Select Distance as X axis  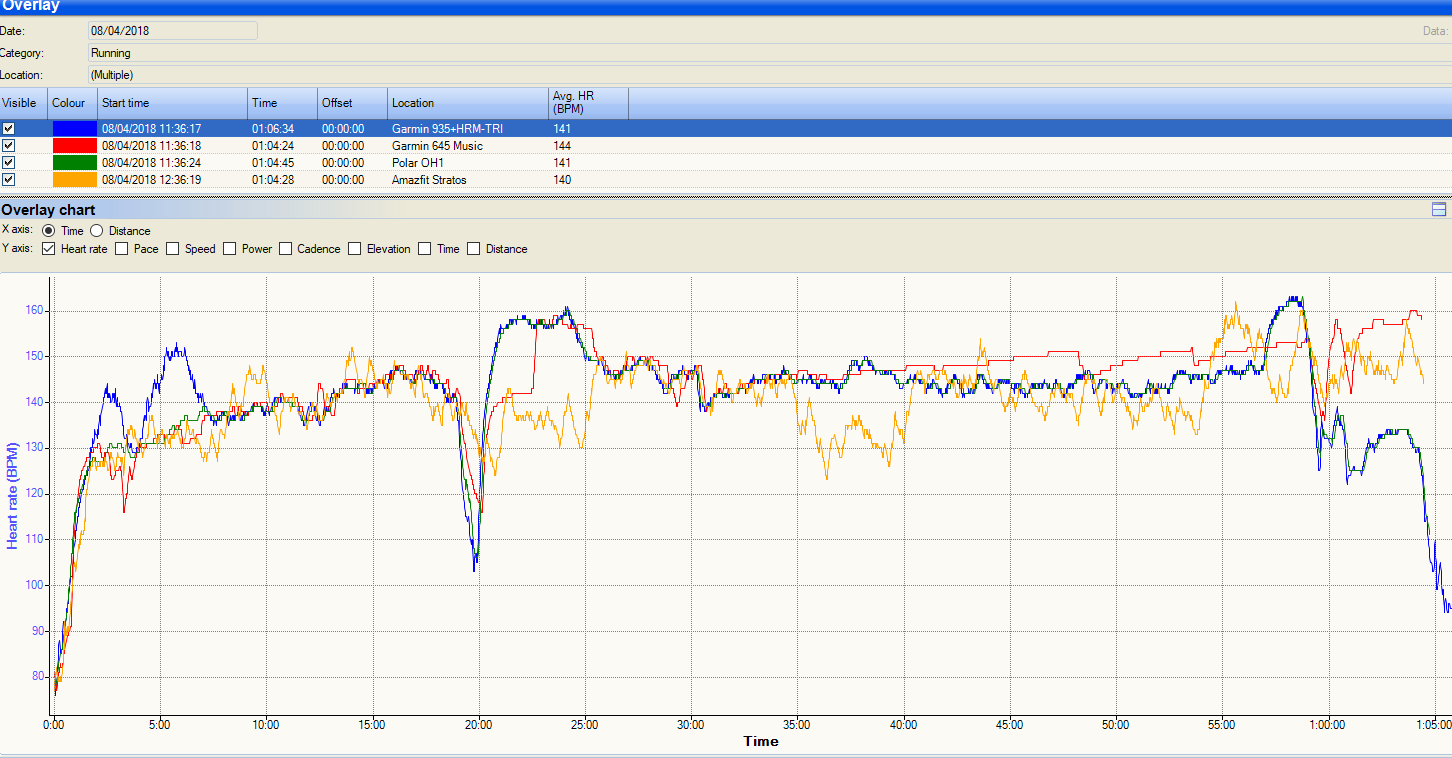click(x=97, y=231)
